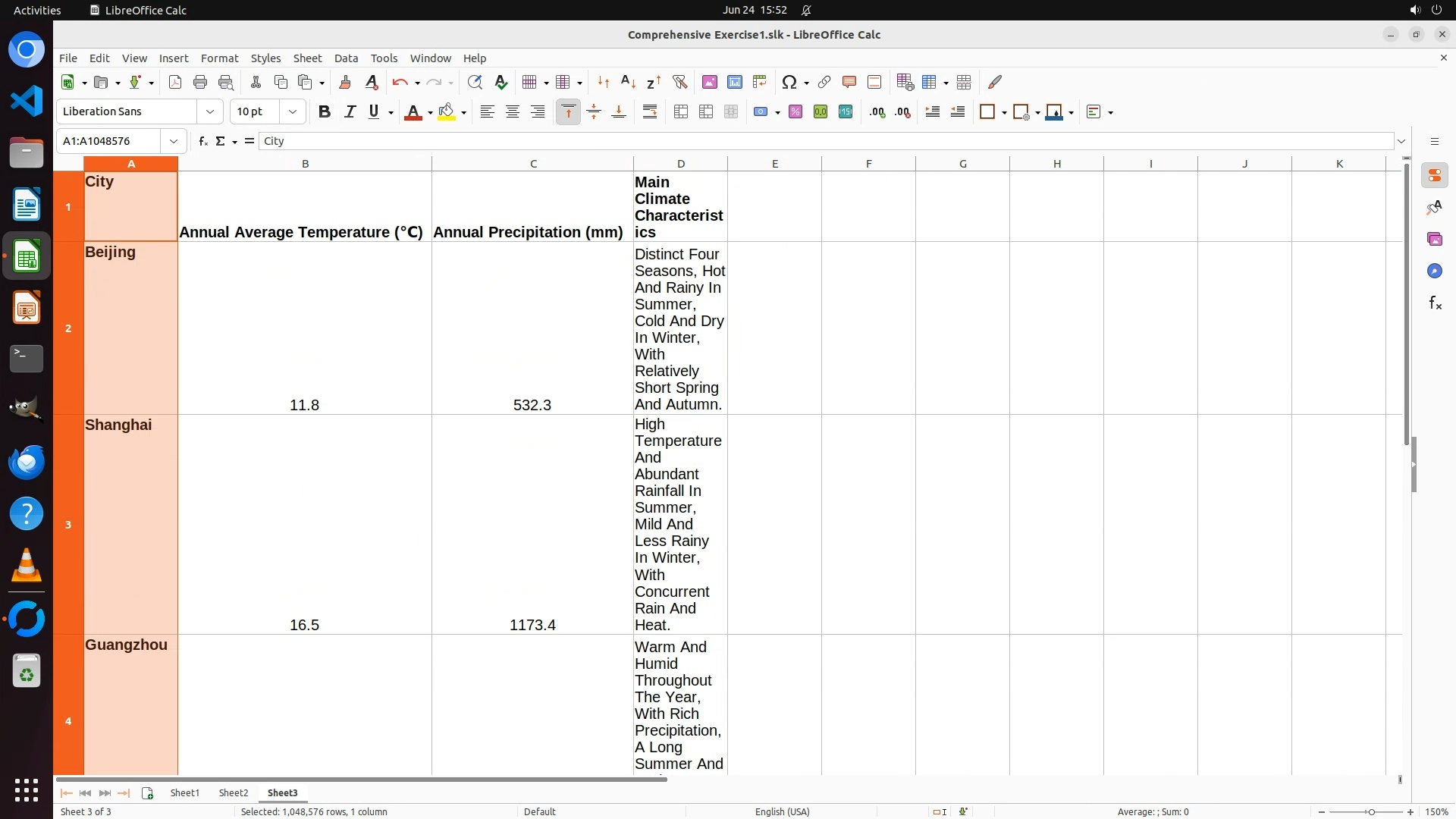1456x819 pixels.
Task: Toggle Italic formatting
Action: 350,111
